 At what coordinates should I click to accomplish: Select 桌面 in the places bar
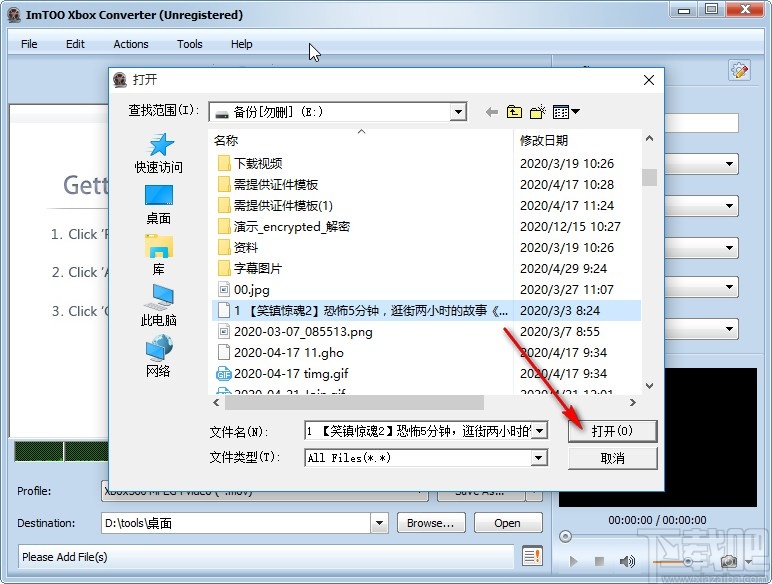tap(159, 205)
